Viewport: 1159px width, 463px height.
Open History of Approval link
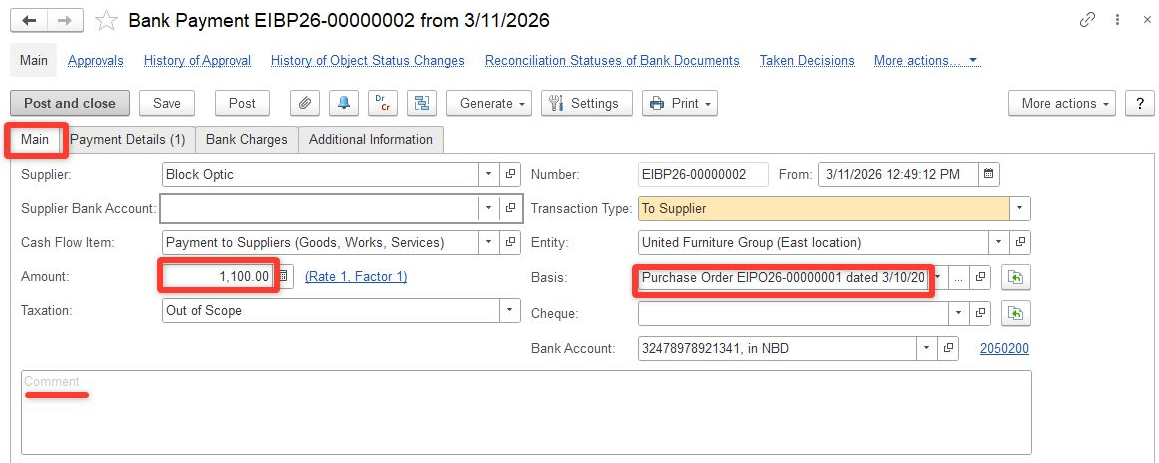[197, 61]
